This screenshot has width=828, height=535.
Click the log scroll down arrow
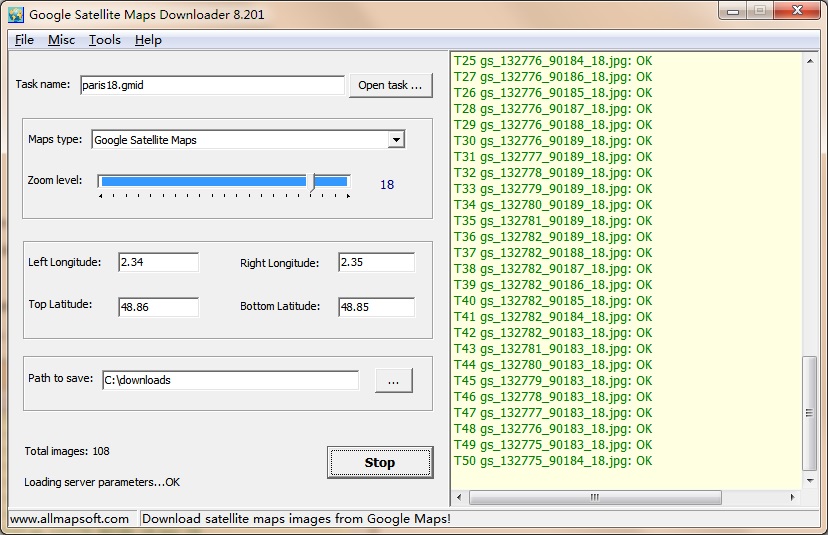tap(810, 481)
